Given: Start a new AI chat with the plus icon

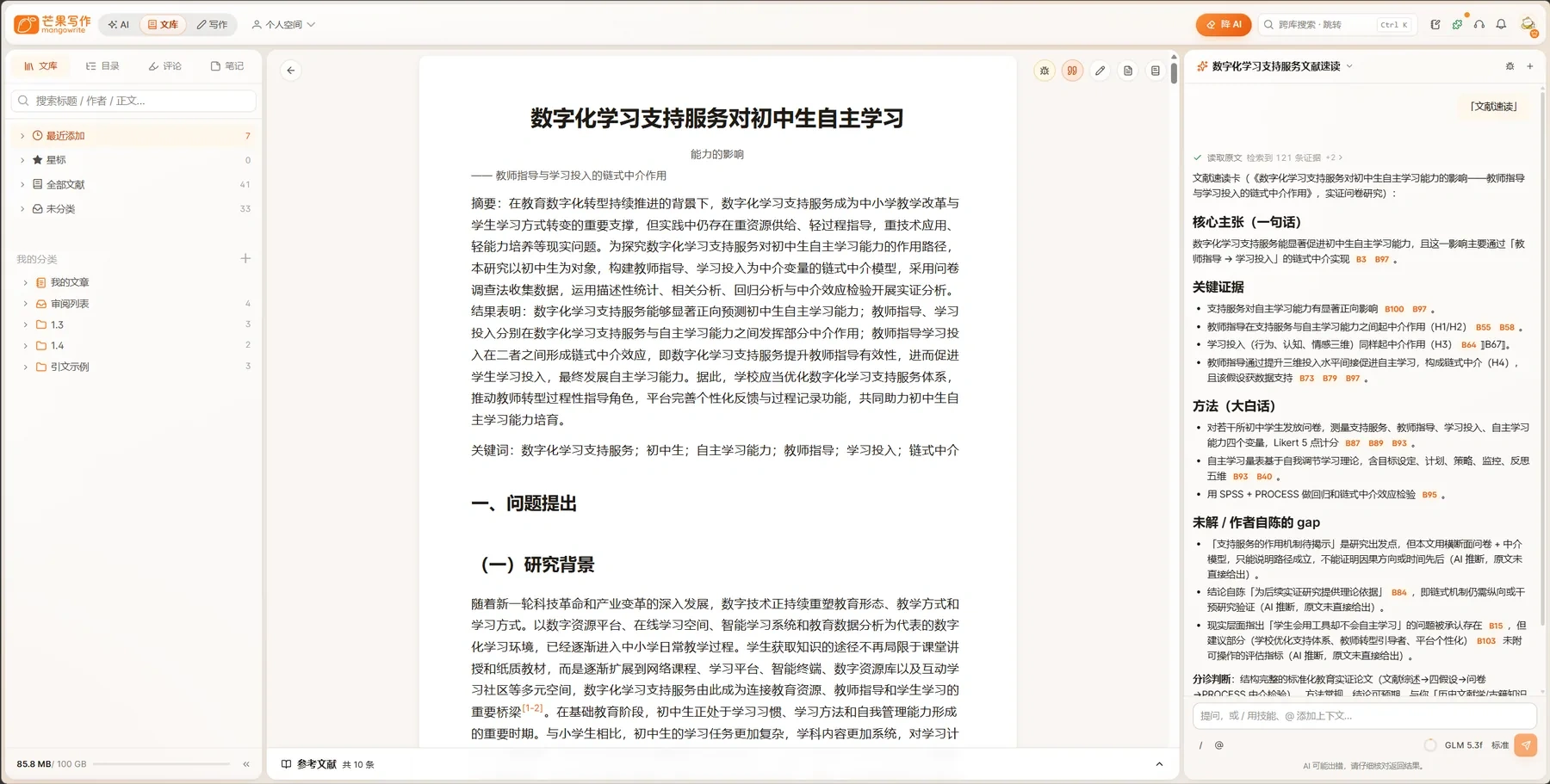Looking at the screenshot, I should tap(1530, 66).
